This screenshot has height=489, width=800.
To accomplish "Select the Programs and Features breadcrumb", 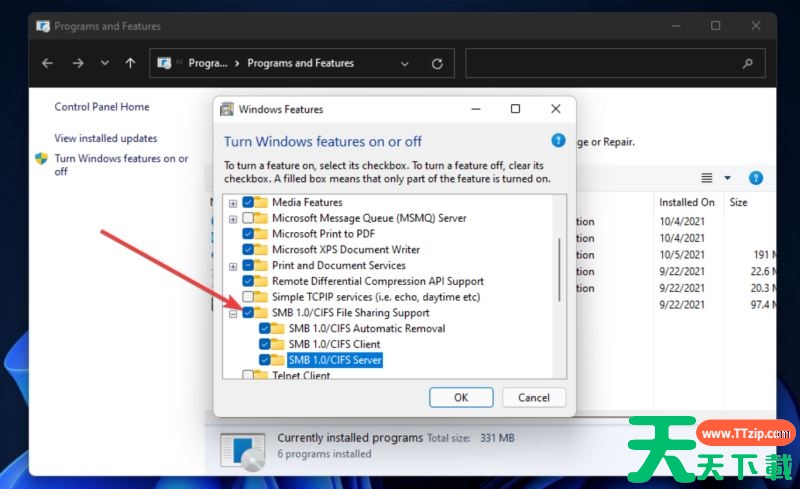I will point(301,63).
